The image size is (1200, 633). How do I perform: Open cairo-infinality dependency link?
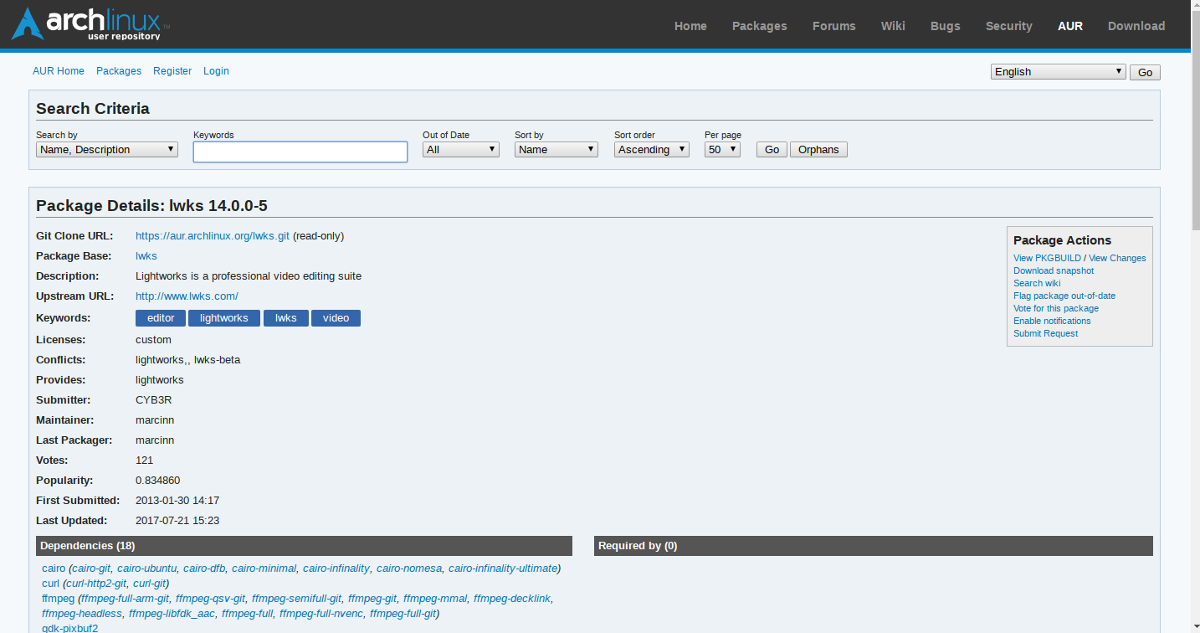[x=336, y=568]
